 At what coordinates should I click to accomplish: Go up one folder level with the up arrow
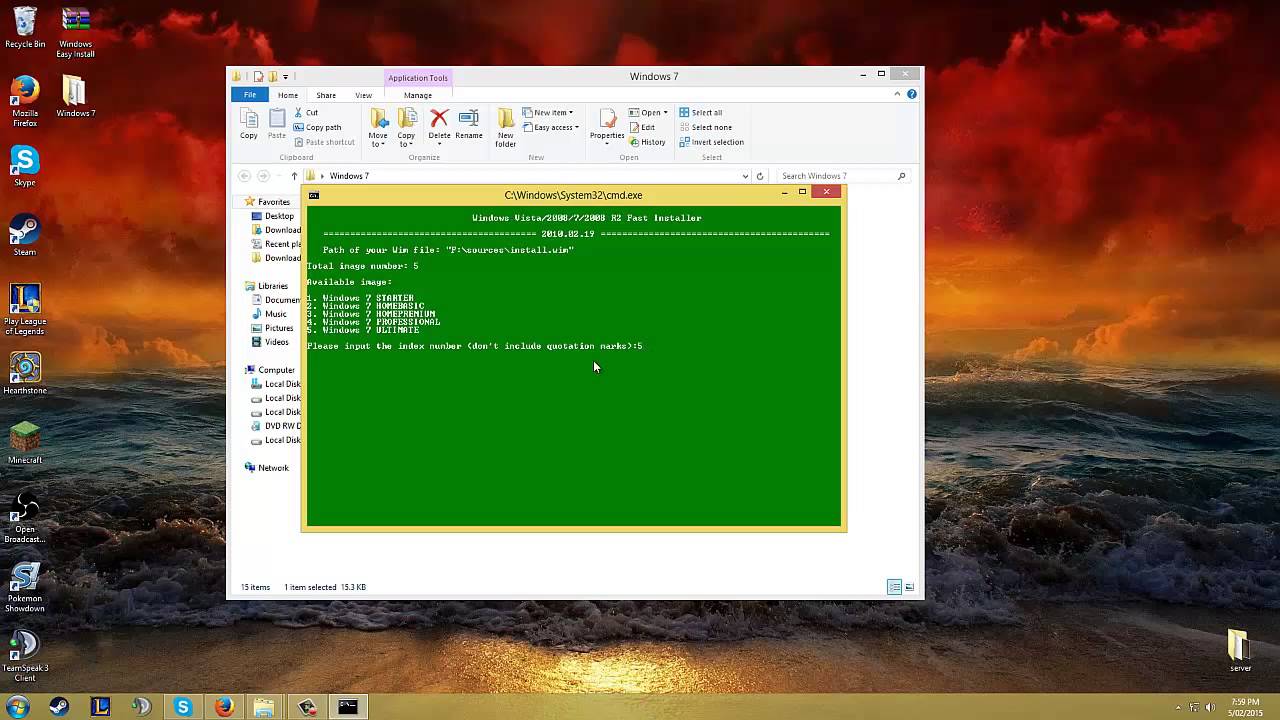(294, 176)
